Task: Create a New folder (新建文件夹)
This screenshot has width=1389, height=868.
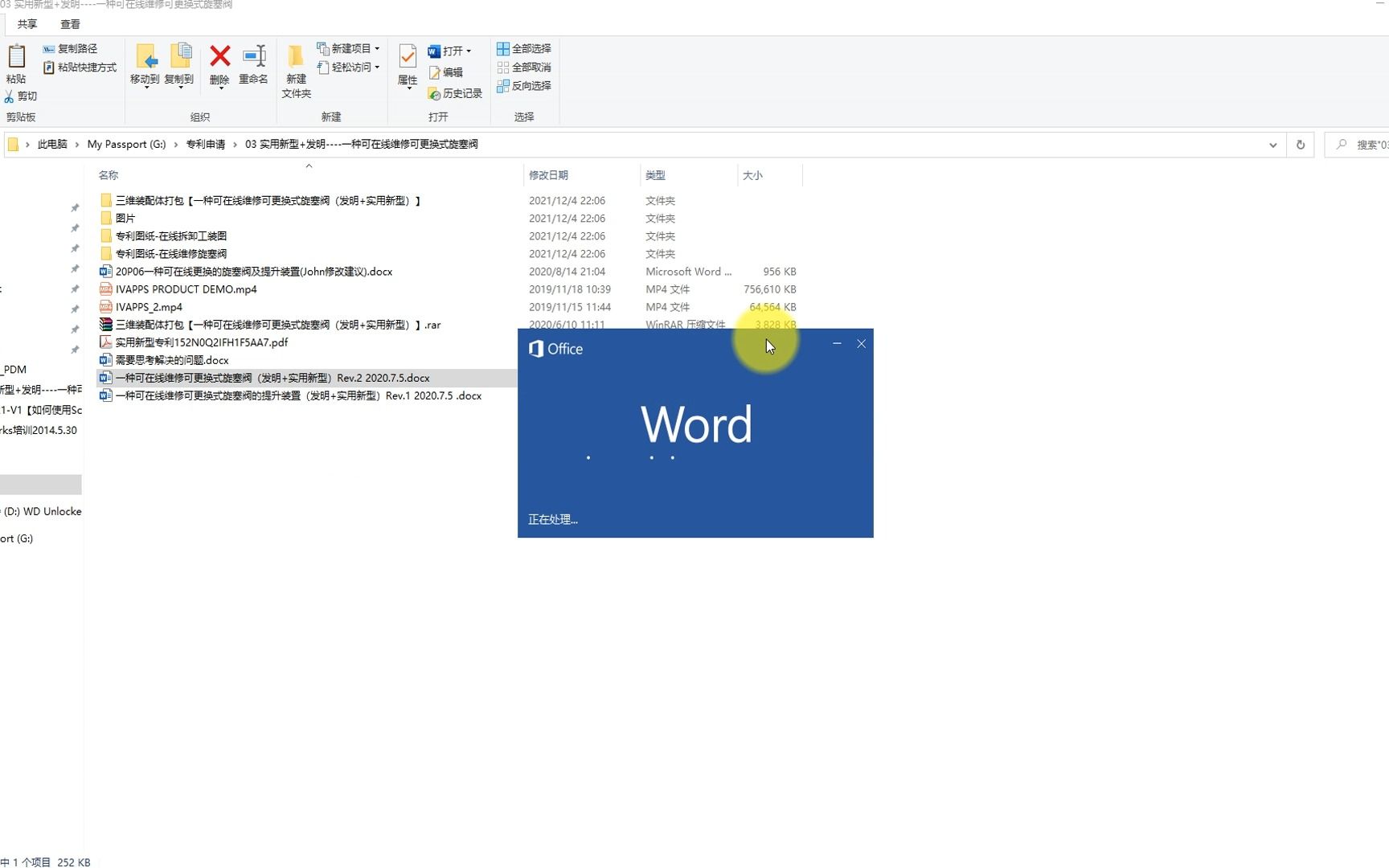Action: tap(296, 71)
